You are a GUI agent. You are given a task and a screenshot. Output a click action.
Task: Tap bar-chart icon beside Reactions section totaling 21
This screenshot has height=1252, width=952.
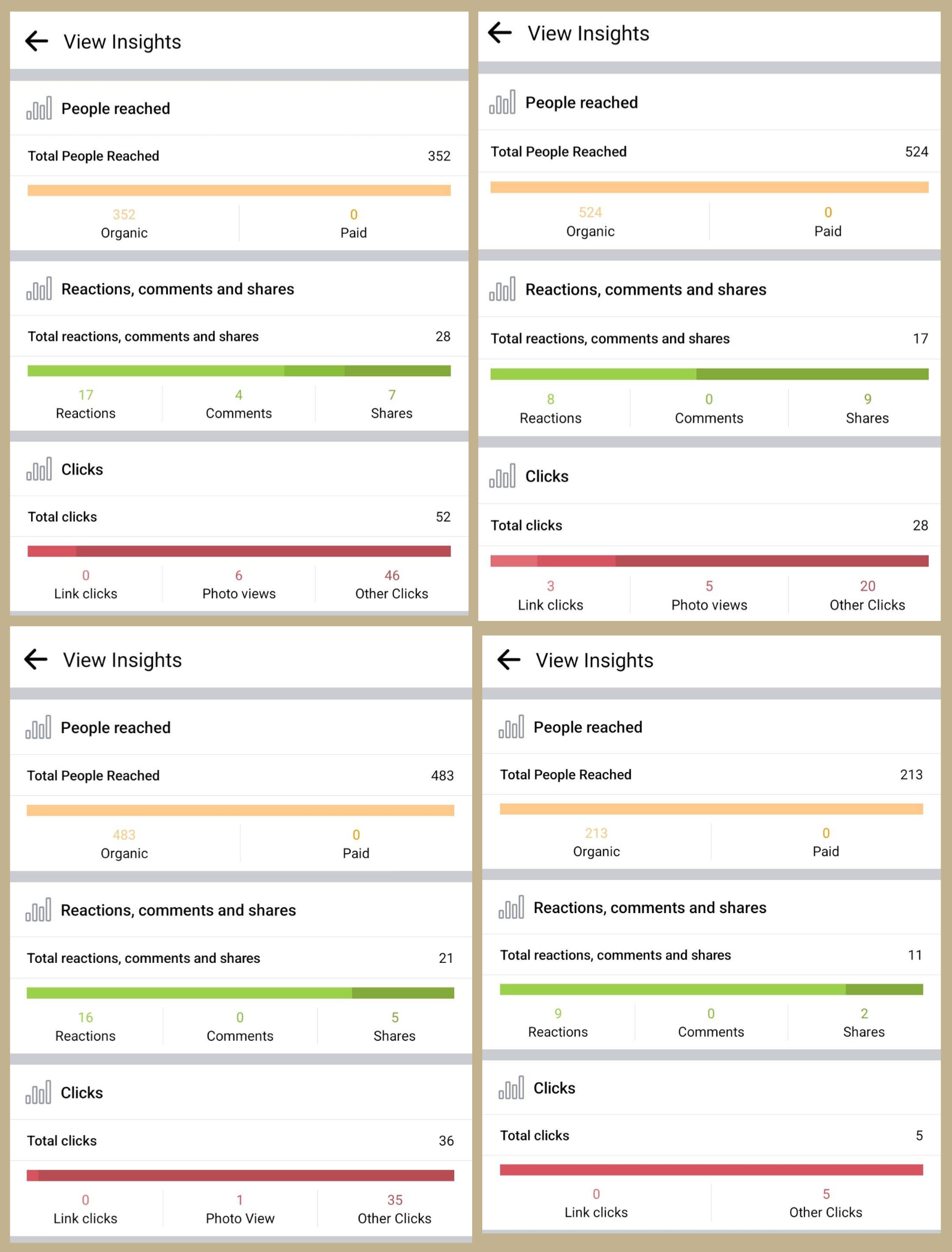pyautogui.click(x=38, y=910)
